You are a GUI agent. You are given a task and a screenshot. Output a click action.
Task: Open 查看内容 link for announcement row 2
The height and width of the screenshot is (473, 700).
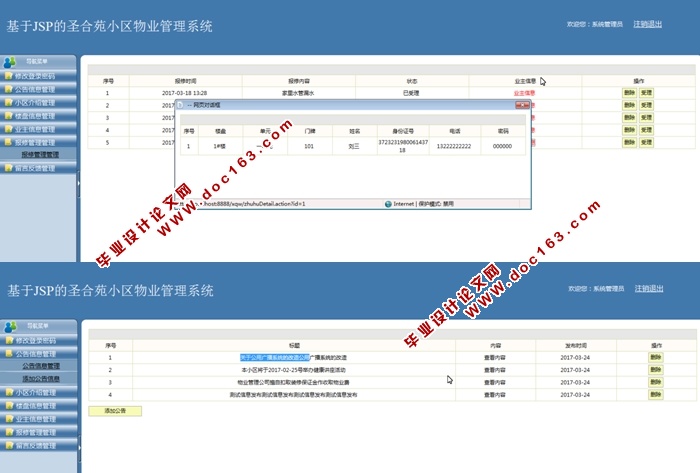tap(495, 370)
